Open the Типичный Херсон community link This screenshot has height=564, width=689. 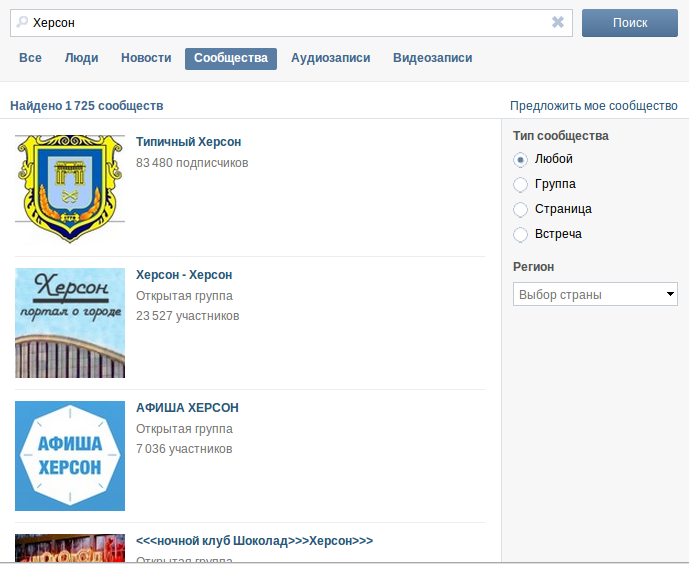click(x=189, y=142)
